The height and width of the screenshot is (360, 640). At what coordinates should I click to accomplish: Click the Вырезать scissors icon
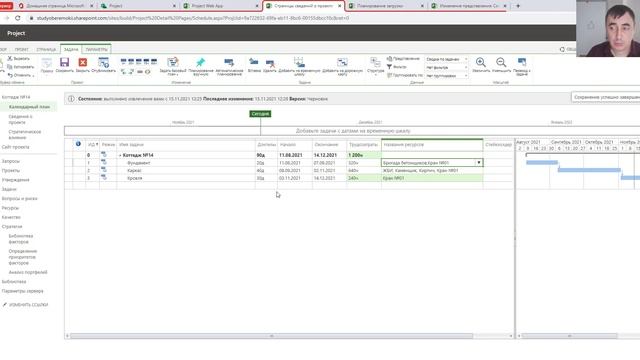click(10, 59)
